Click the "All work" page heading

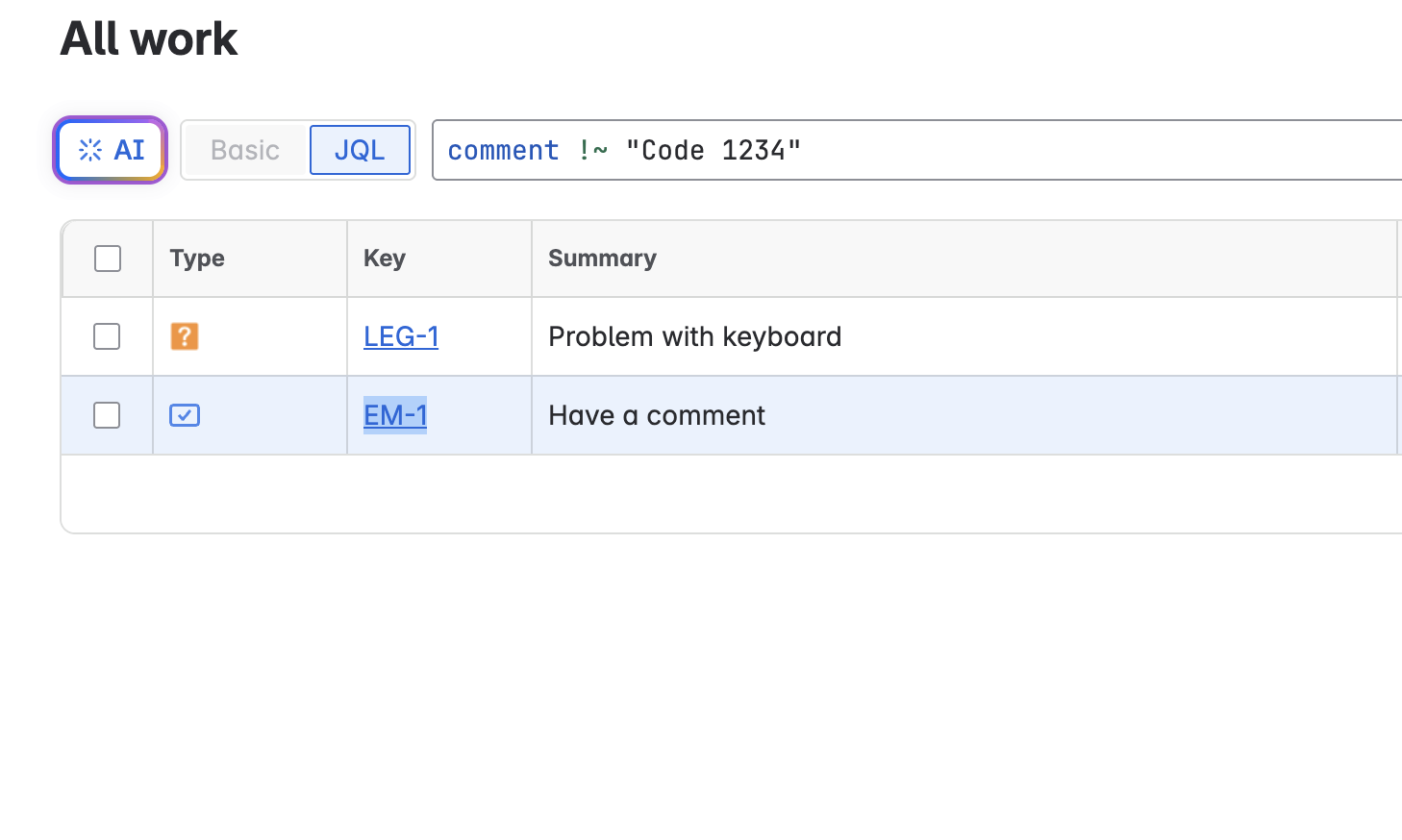tap(149, 39)
